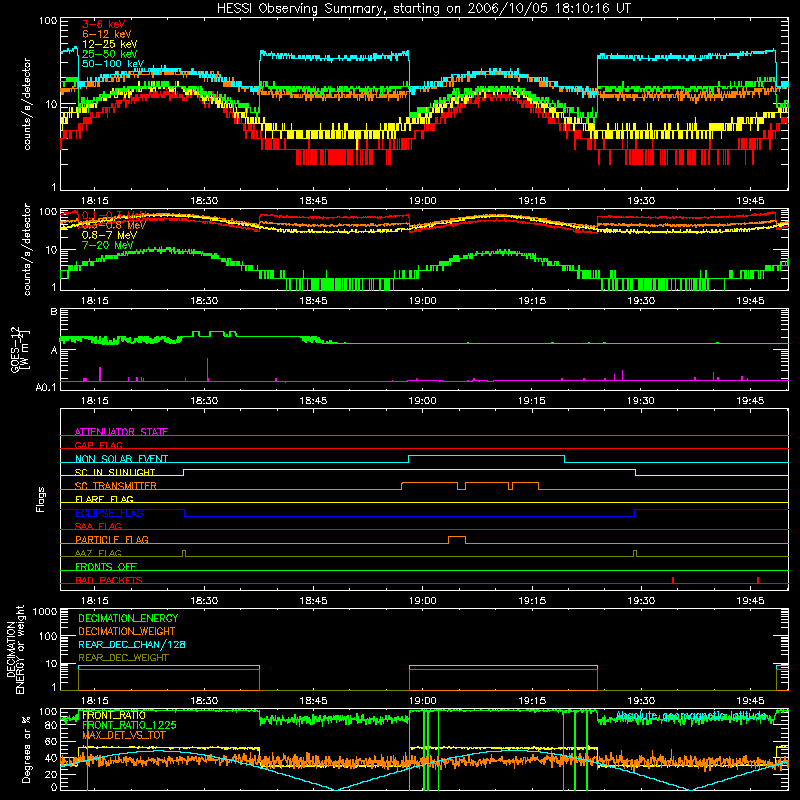Screen dimensions: 800x800
Task: Click the ATTENUATOR_STATE flag label
Action: point(121,432)
